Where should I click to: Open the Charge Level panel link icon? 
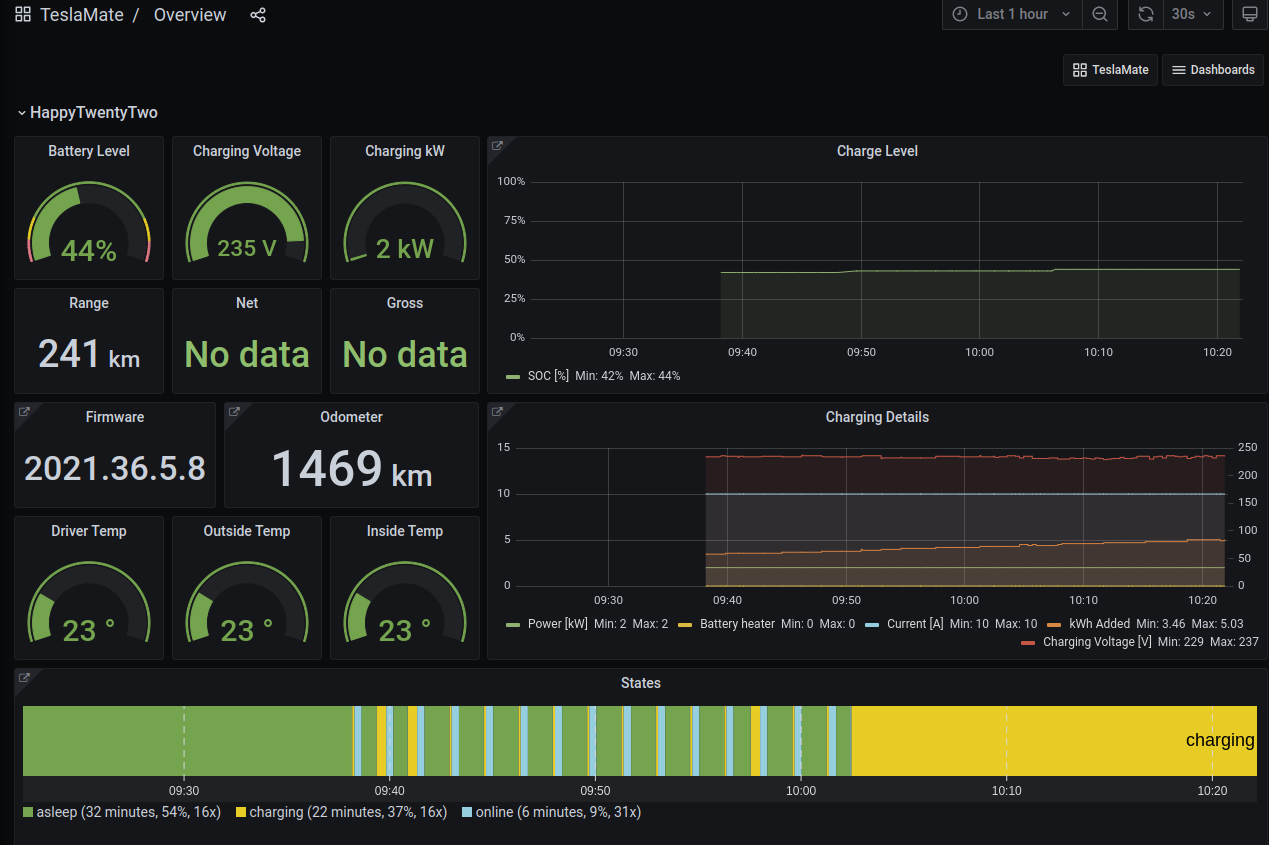click(x=497, y=147)
